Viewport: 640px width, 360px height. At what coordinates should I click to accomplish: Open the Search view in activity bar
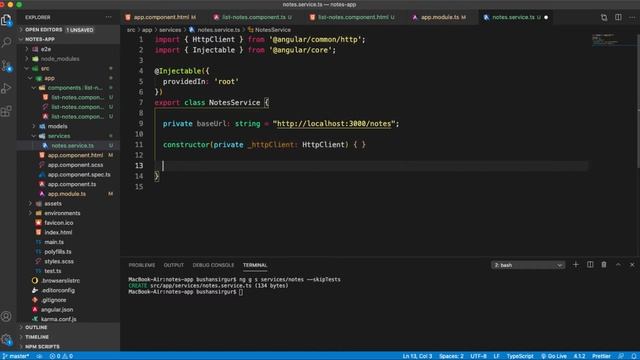click(x=7, y=42)
